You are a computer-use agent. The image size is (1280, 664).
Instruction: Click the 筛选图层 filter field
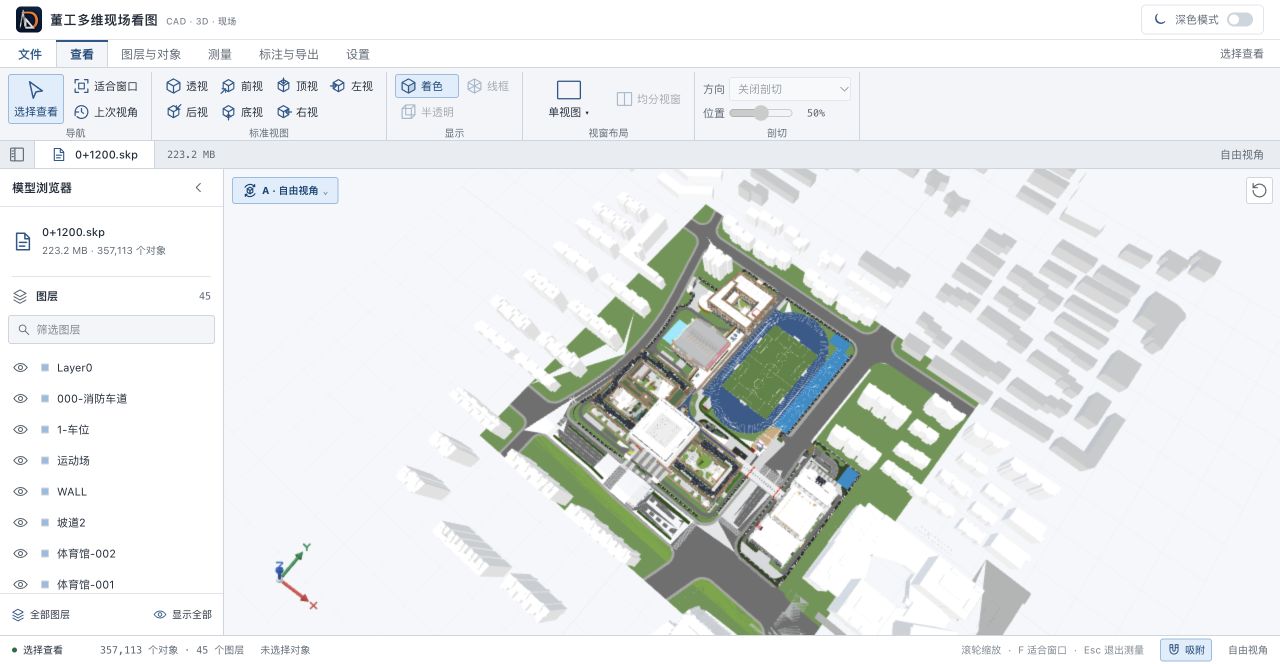[111, 329]
